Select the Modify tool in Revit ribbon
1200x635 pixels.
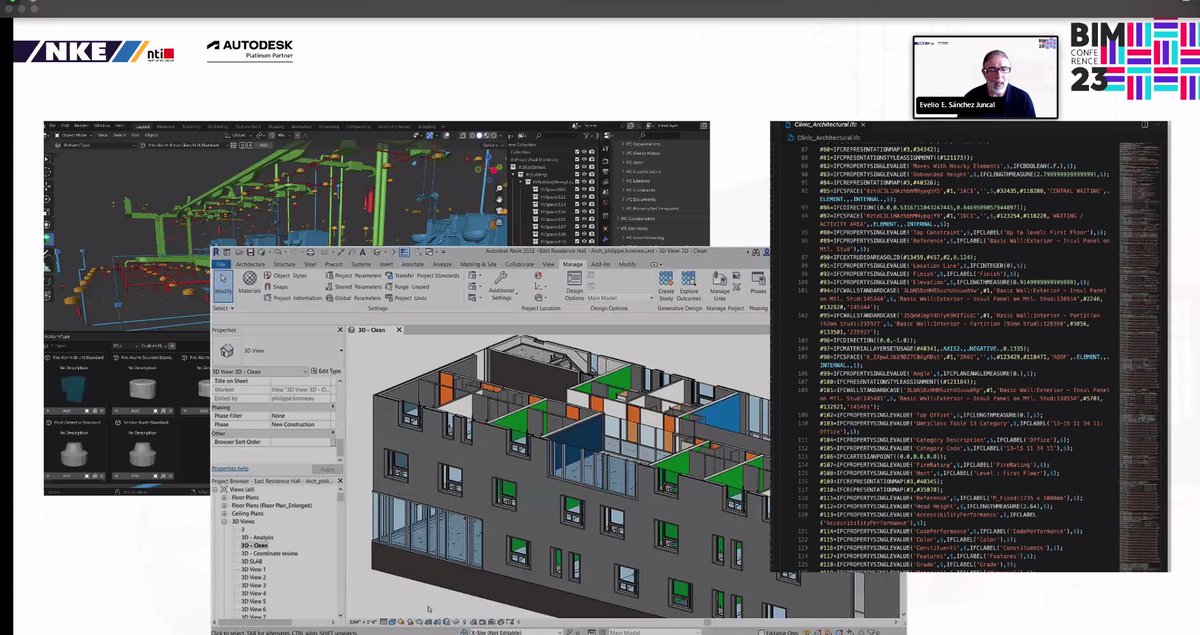tap(223, 285)
